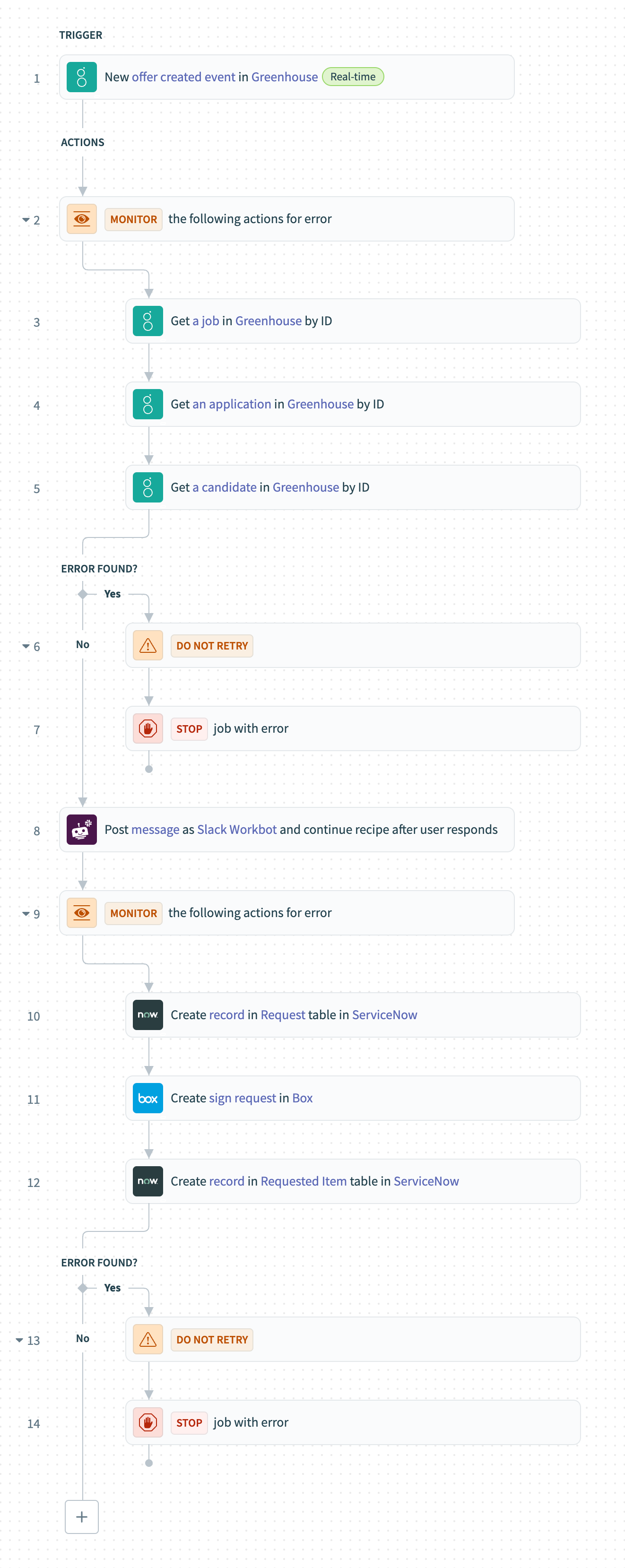The image size is (625, 1568).
Task: Click the Box icon on sign request step
Action: tap(148, 1098)
